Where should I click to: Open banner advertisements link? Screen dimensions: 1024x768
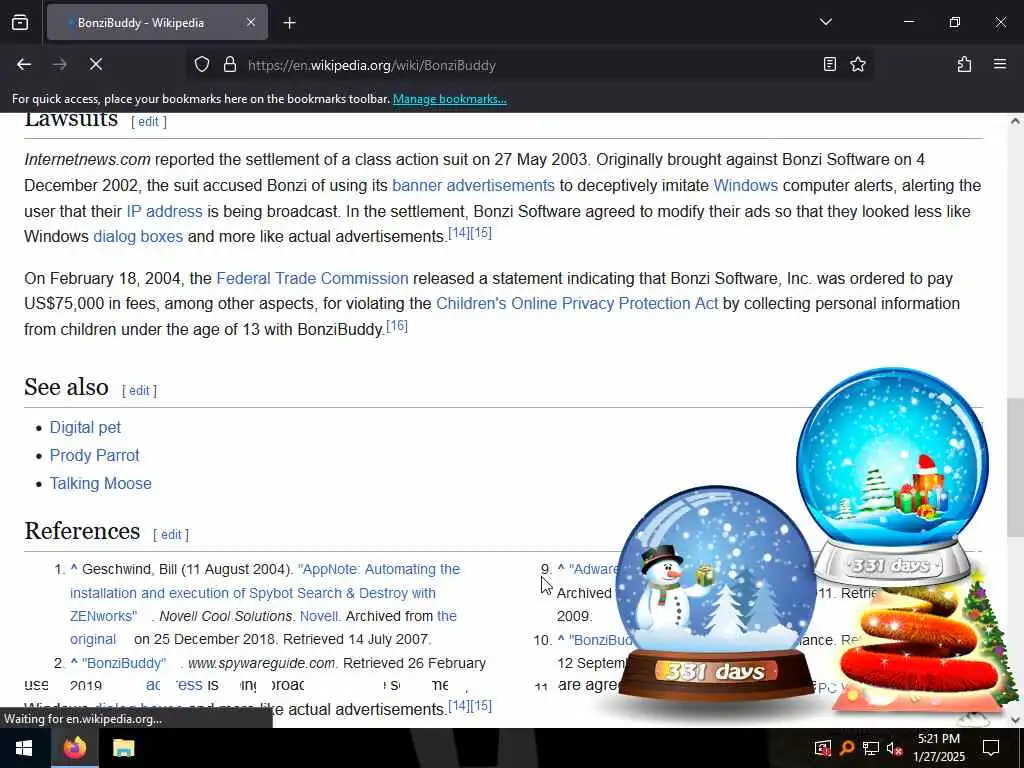coord(473,185)
